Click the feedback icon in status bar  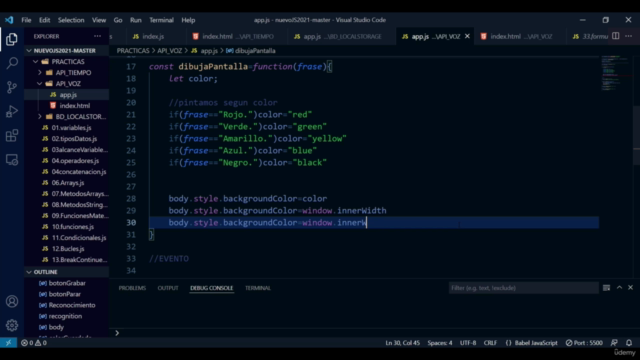tap(614, 343)
